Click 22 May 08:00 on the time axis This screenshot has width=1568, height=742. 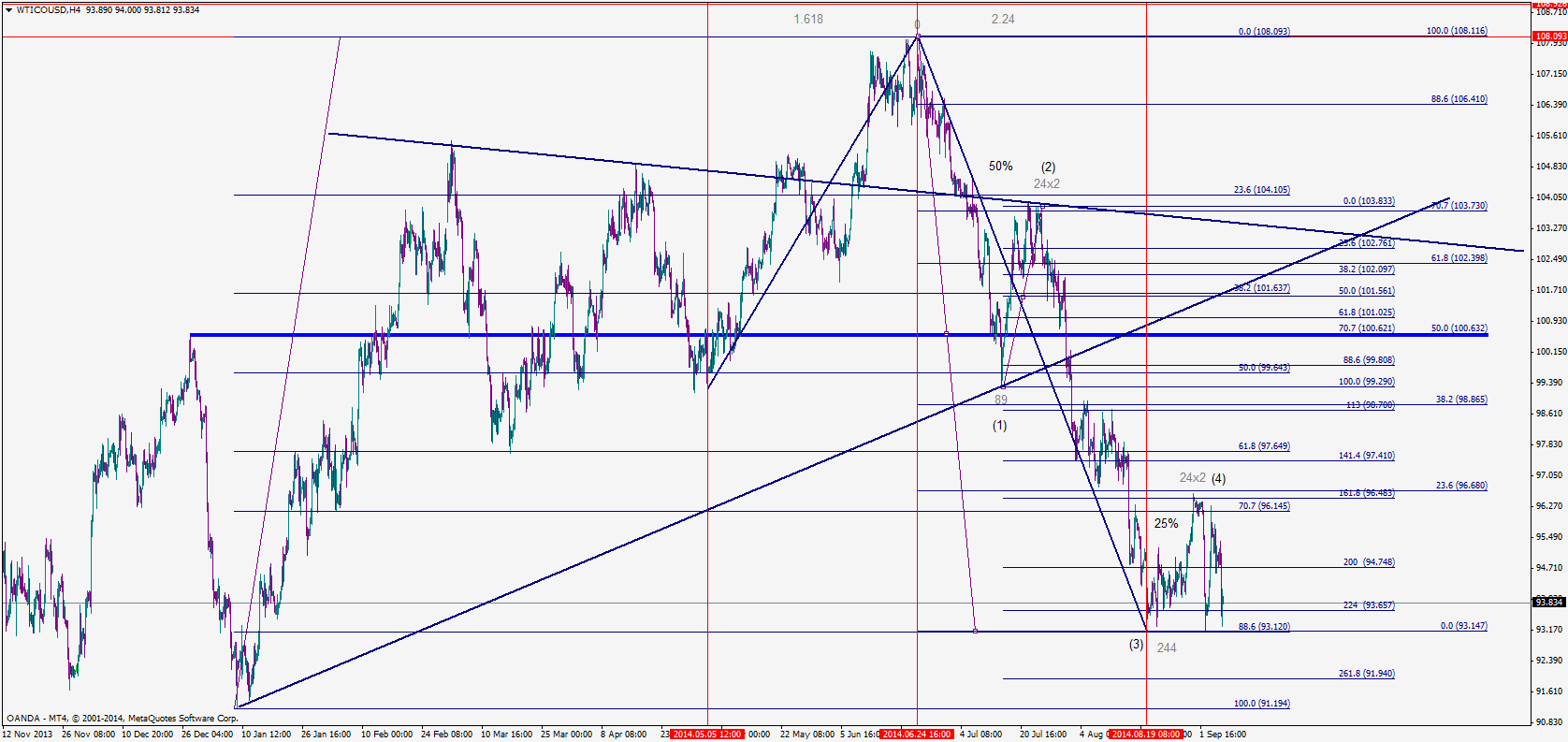point(806,735)
